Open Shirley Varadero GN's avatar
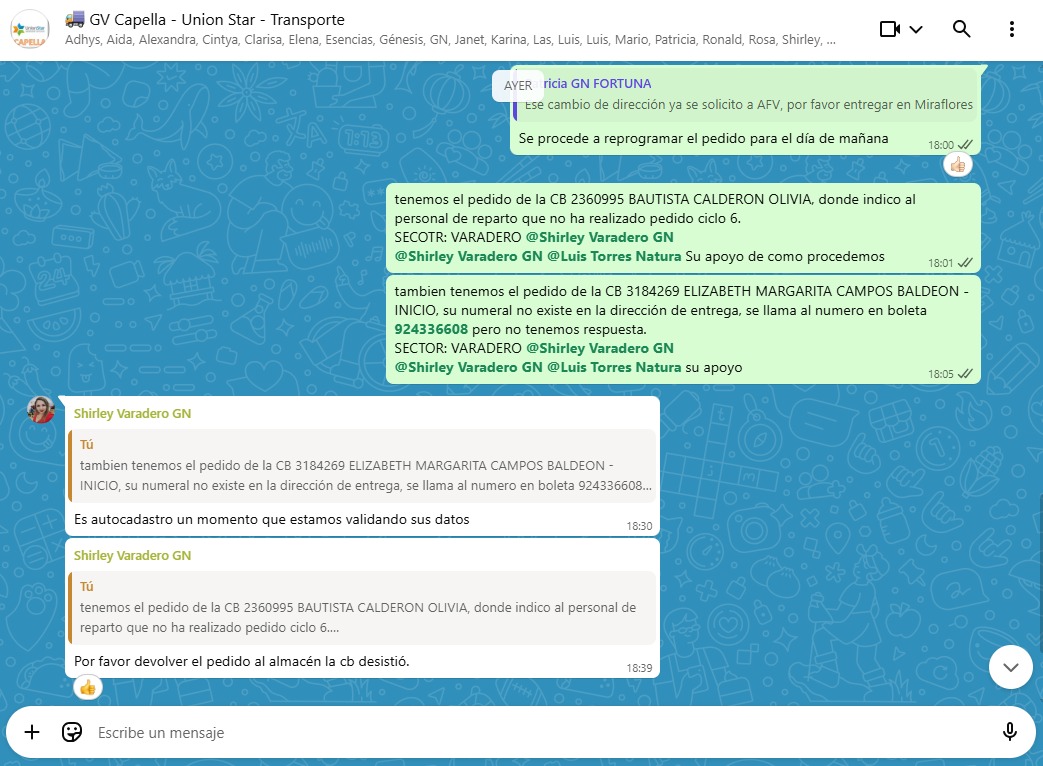The image size is (1043, 766). tap(41, 409)
